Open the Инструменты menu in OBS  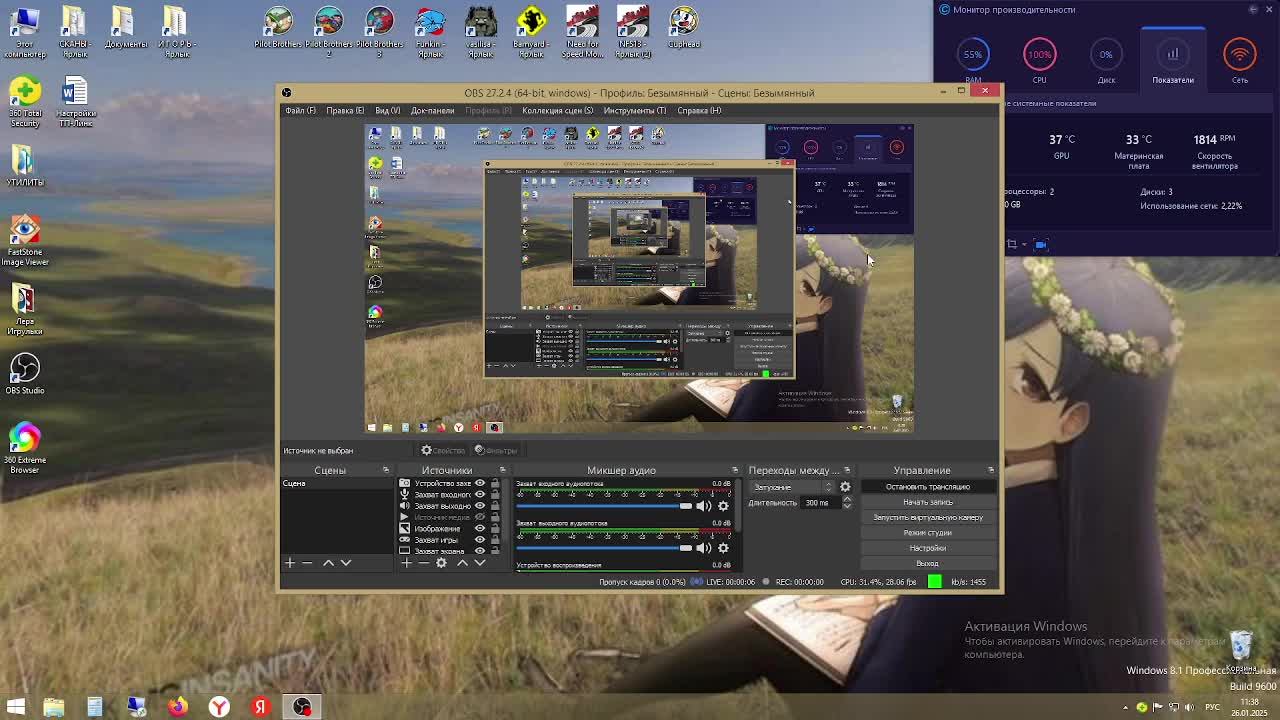[634, 110]
